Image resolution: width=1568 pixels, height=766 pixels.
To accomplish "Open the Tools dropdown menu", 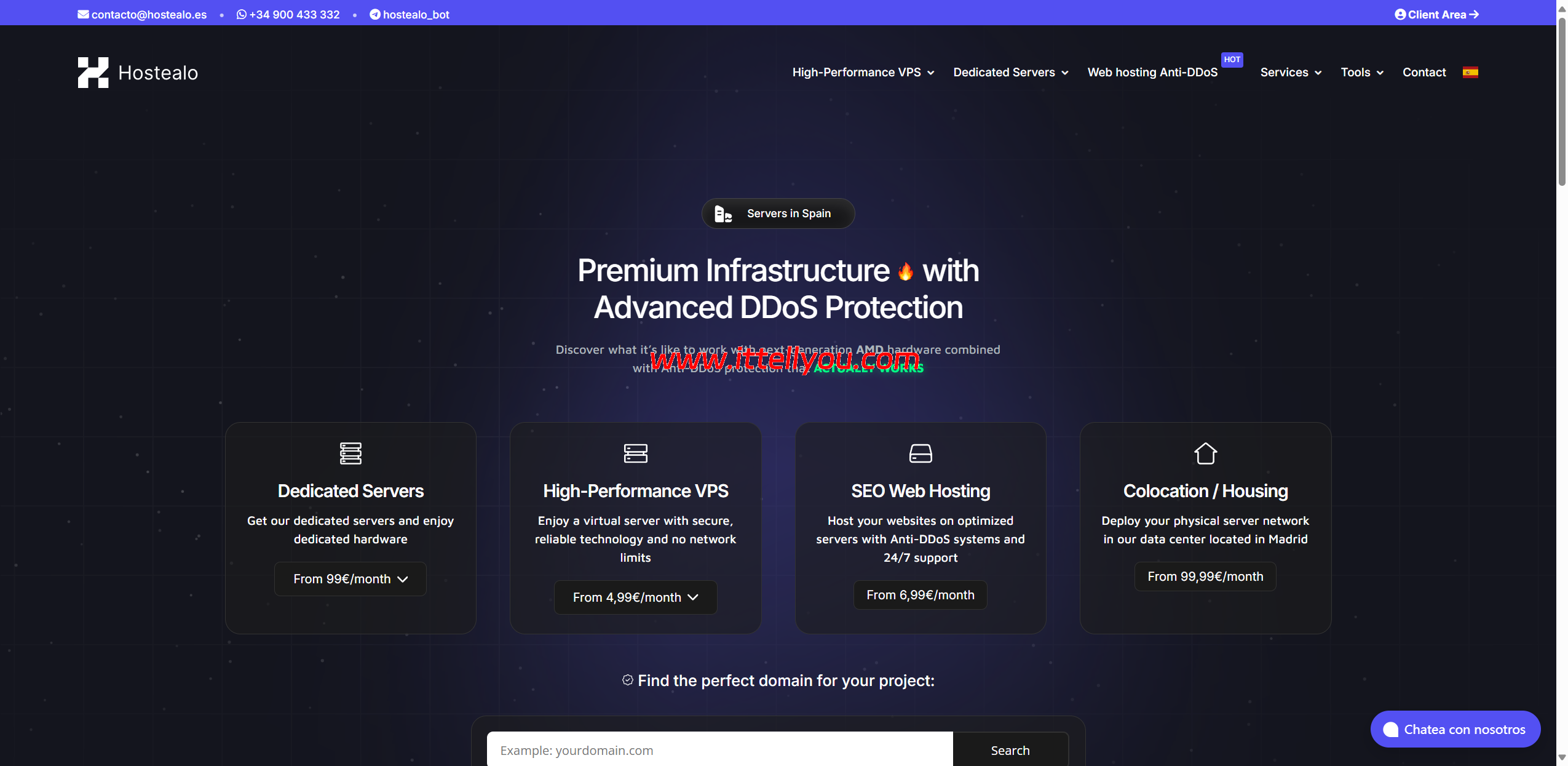I will click(x=1361, y=72).
